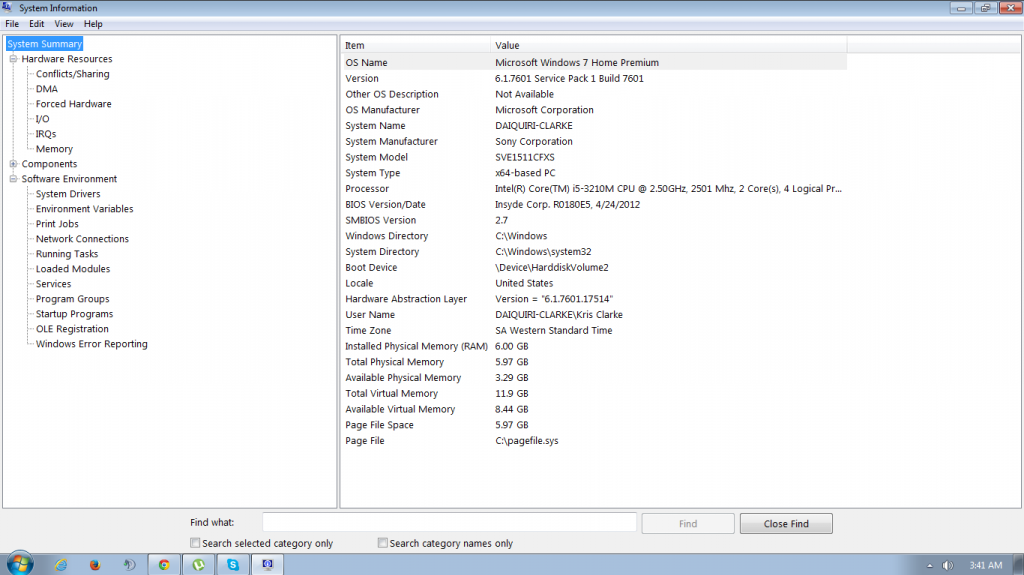Collapse the Software Environment node
The height and width of the screenshot is (575, 1024).
[13, 179]
